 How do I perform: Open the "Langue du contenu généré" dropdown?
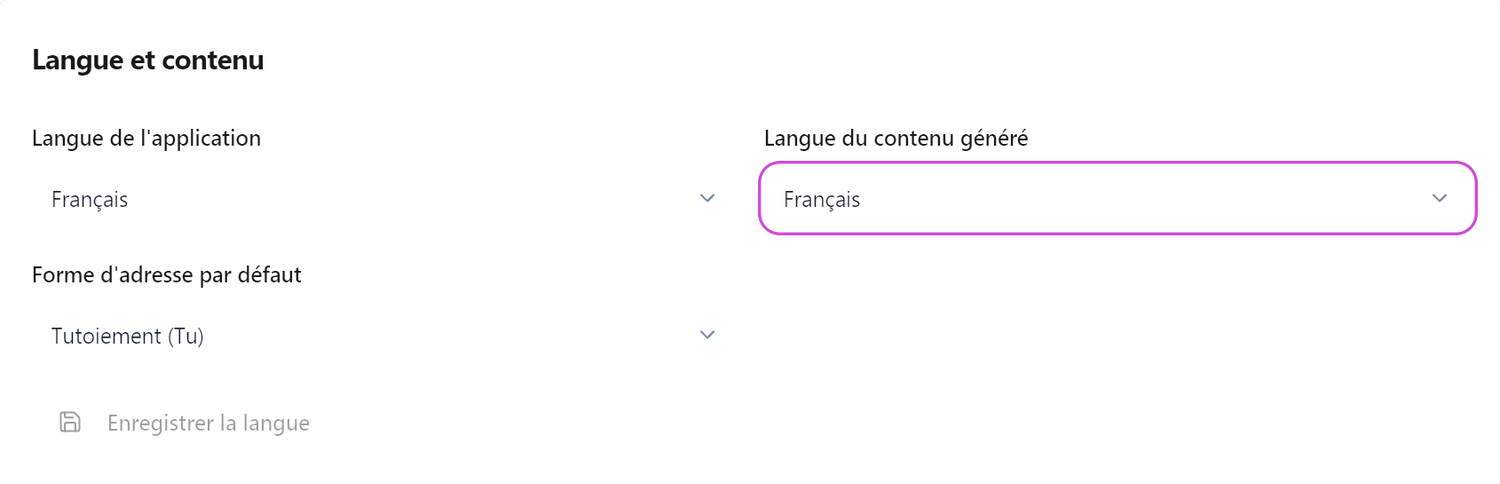(1117, 199)
